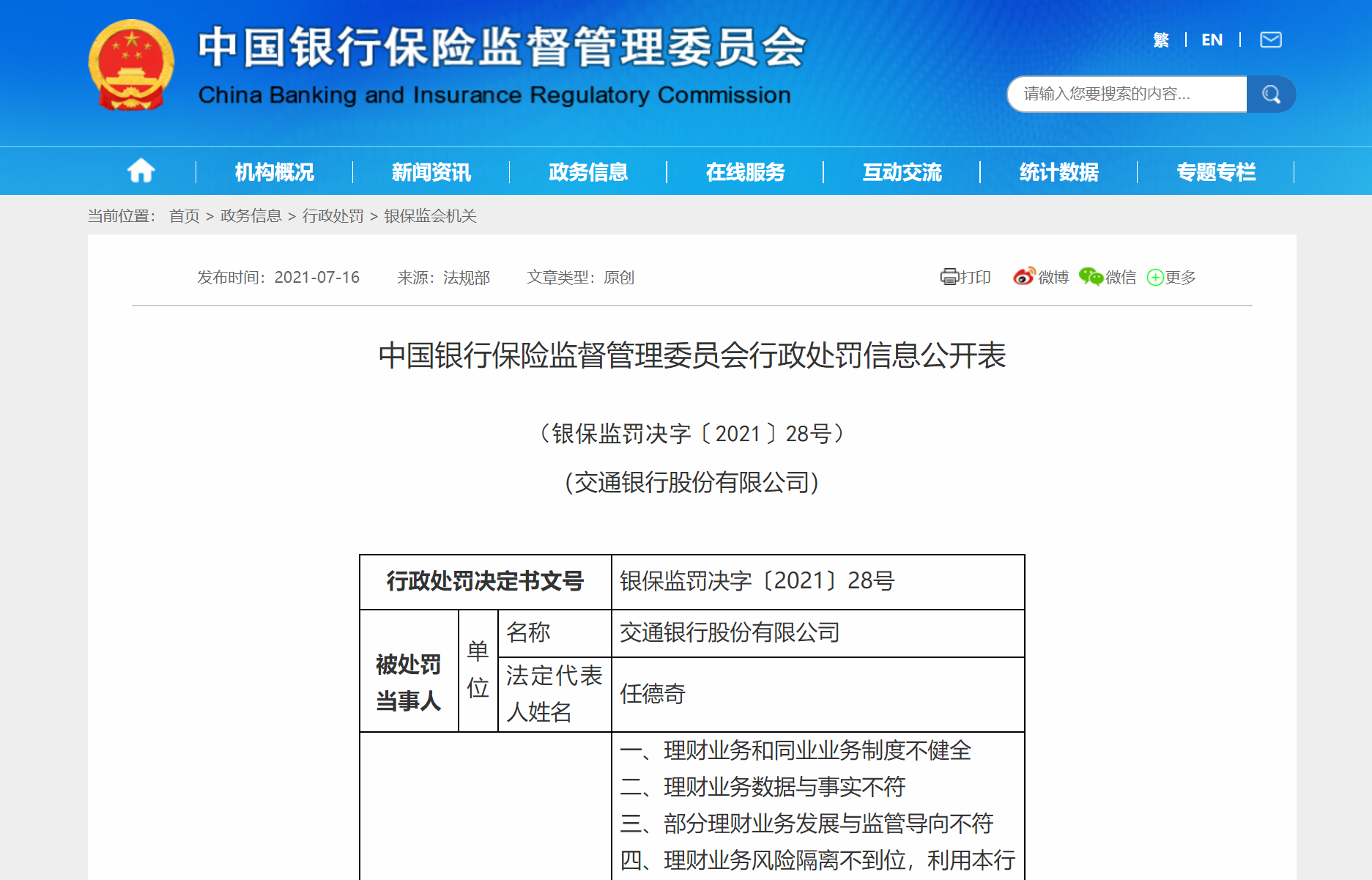Click table header 行政处罚决定书文号
The width and height of the screenshot is (1372, 880).
coord(485,581)
